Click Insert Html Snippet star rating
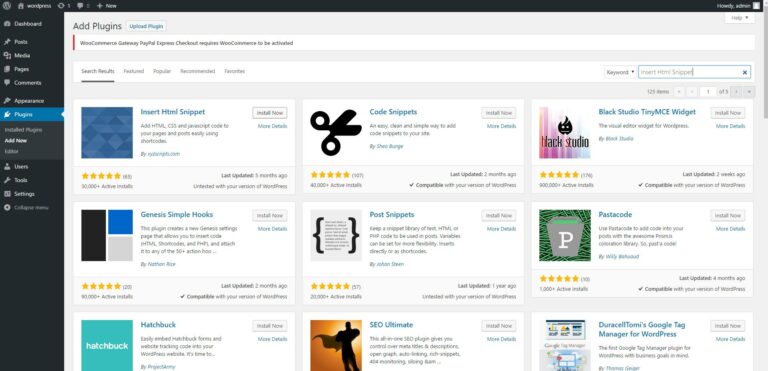The width and height of the screenshot is (768, 371). pyautogui.click(x=101, y=175)
